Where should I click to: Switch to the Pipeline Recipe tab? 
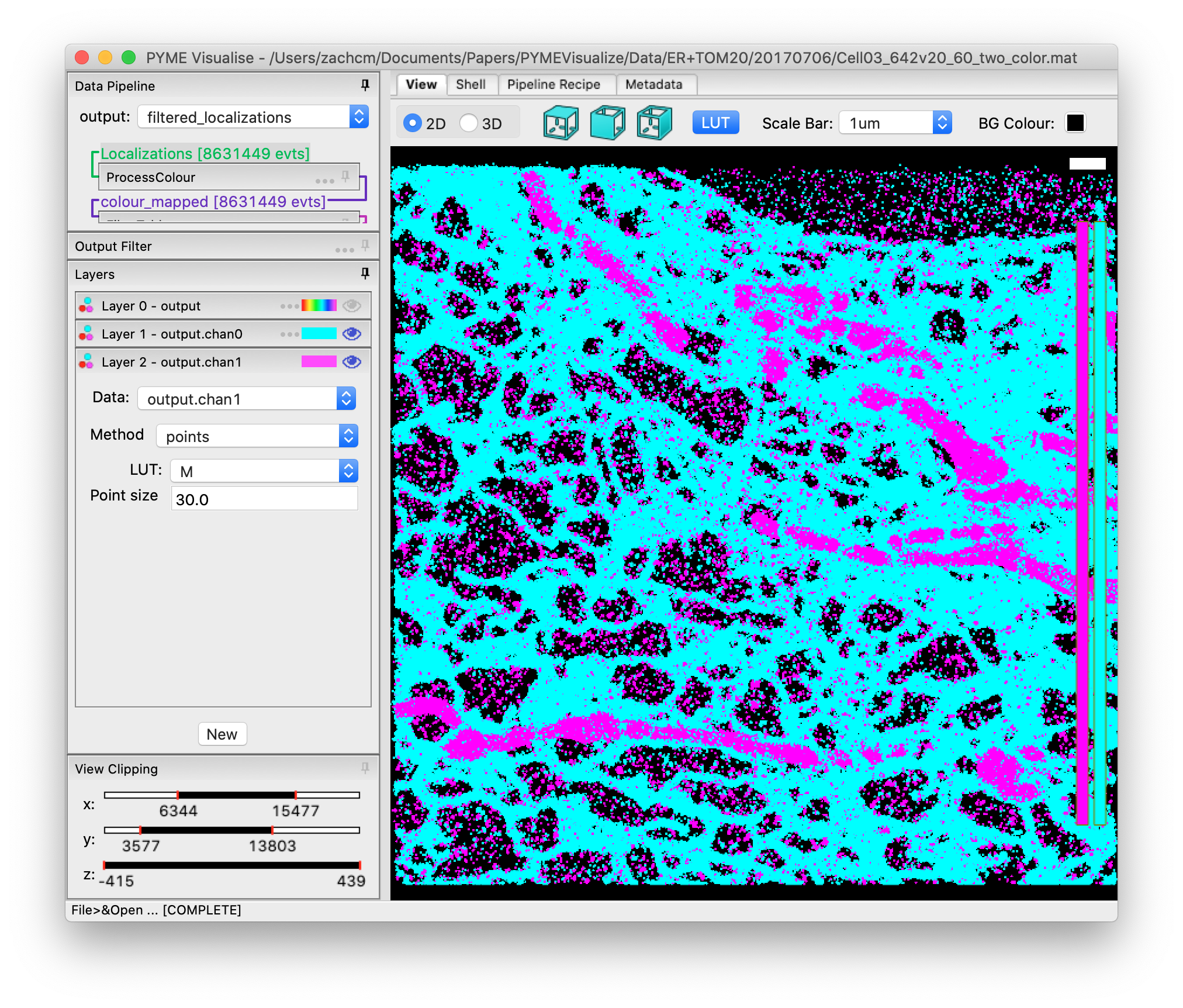click(554, 84)
